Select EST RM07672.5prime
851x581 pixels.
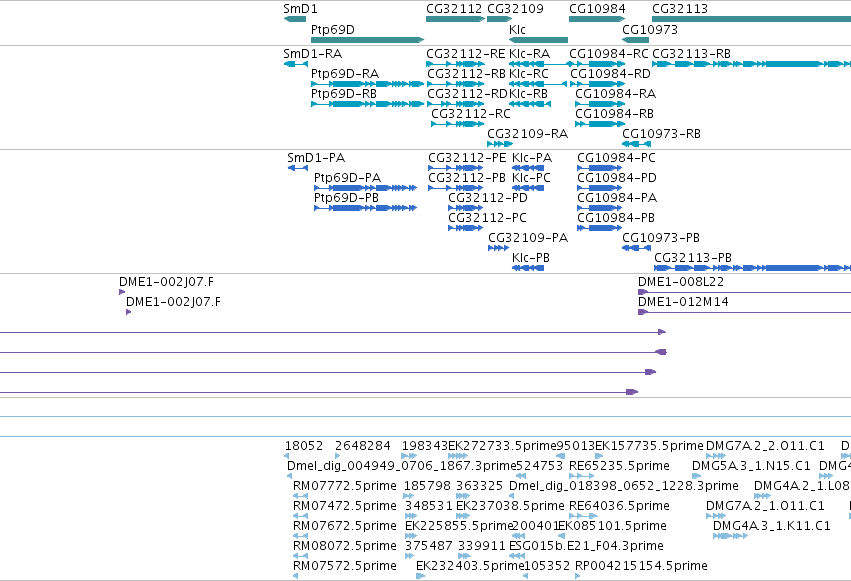[x=301, y=536]
